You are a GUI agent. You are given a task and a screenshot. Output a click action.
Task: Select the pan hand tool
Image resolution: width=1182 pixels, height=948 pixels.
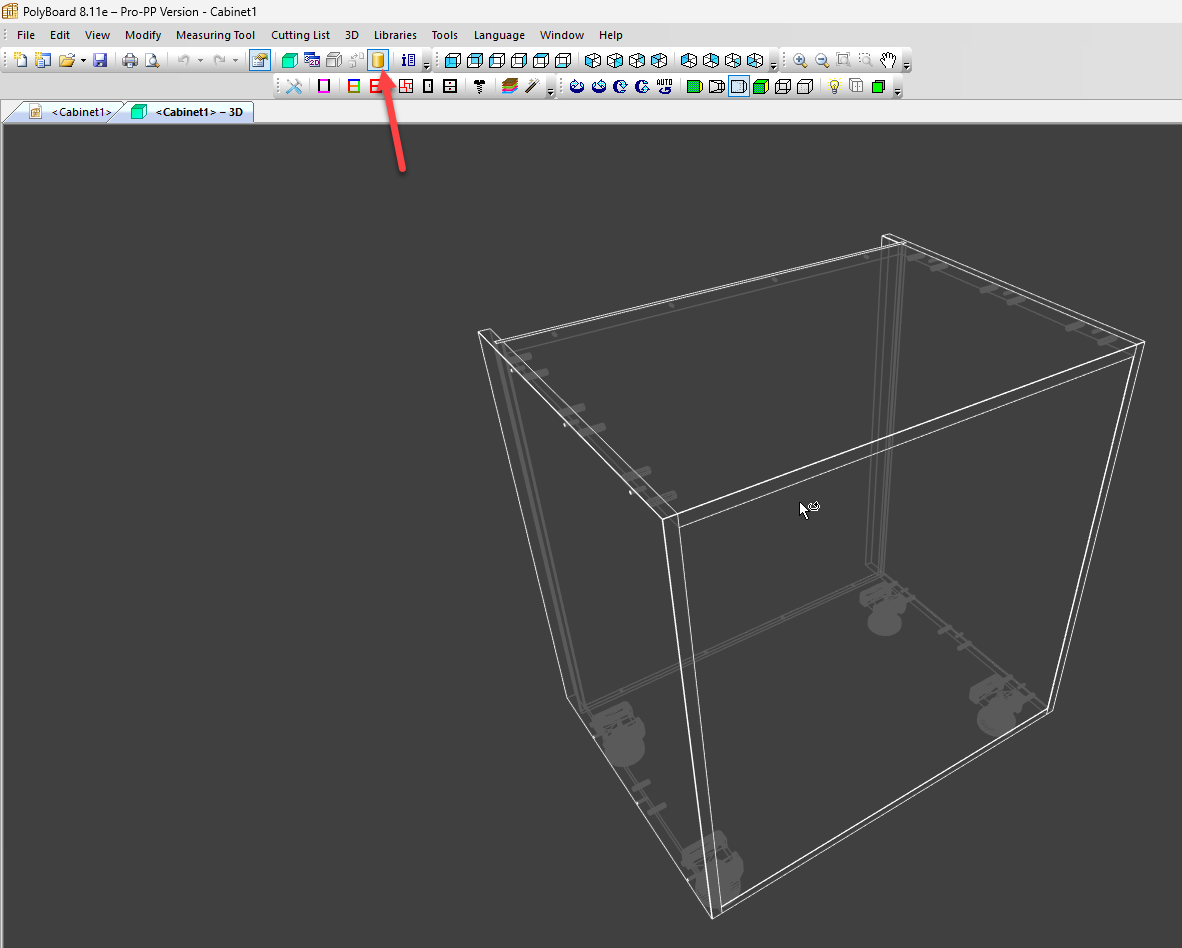[889, 60]
